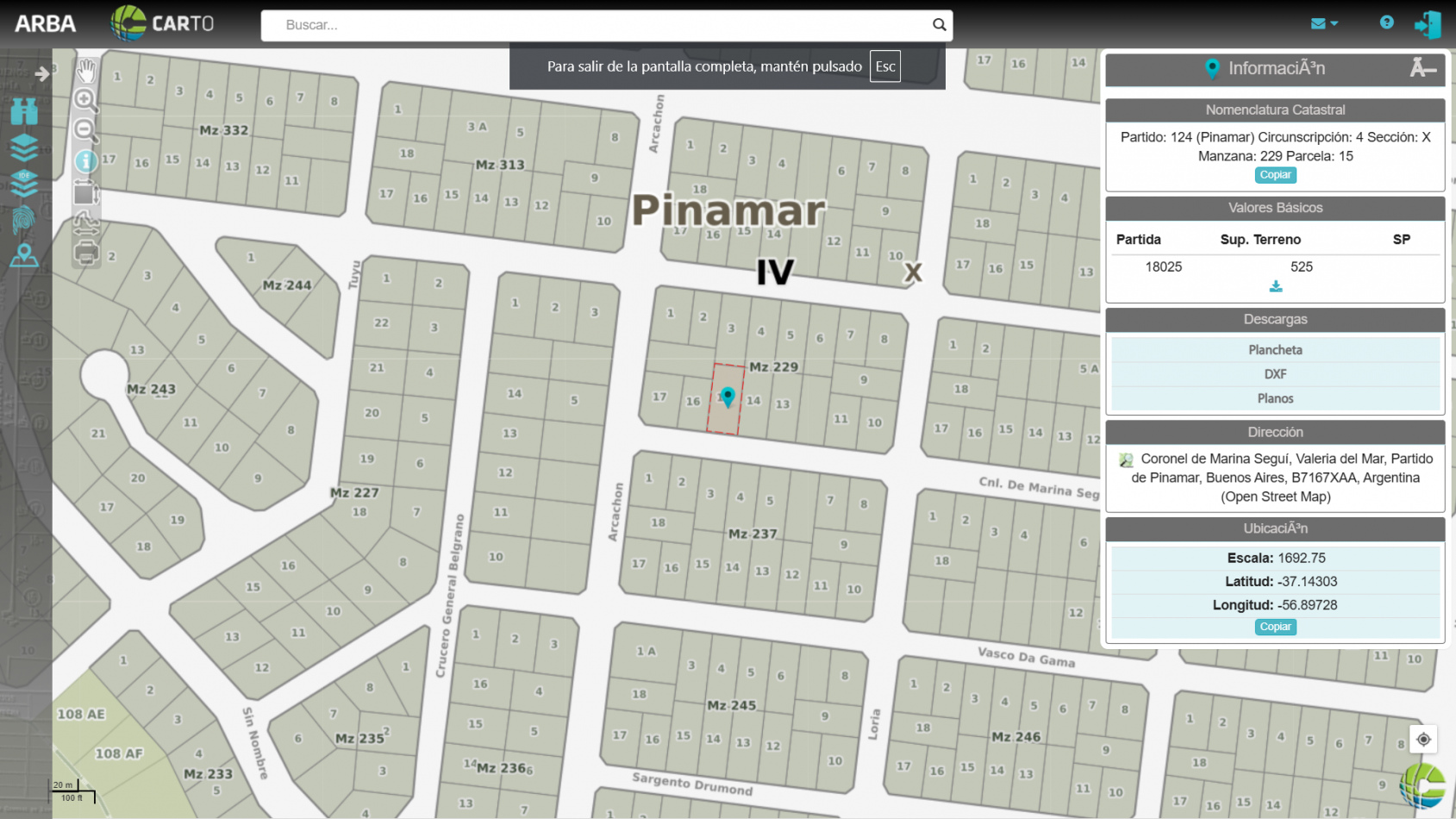The height and width of the screenshot is (819, 1456).
Task: Click the Mz 332 block label
Action: 223,130
